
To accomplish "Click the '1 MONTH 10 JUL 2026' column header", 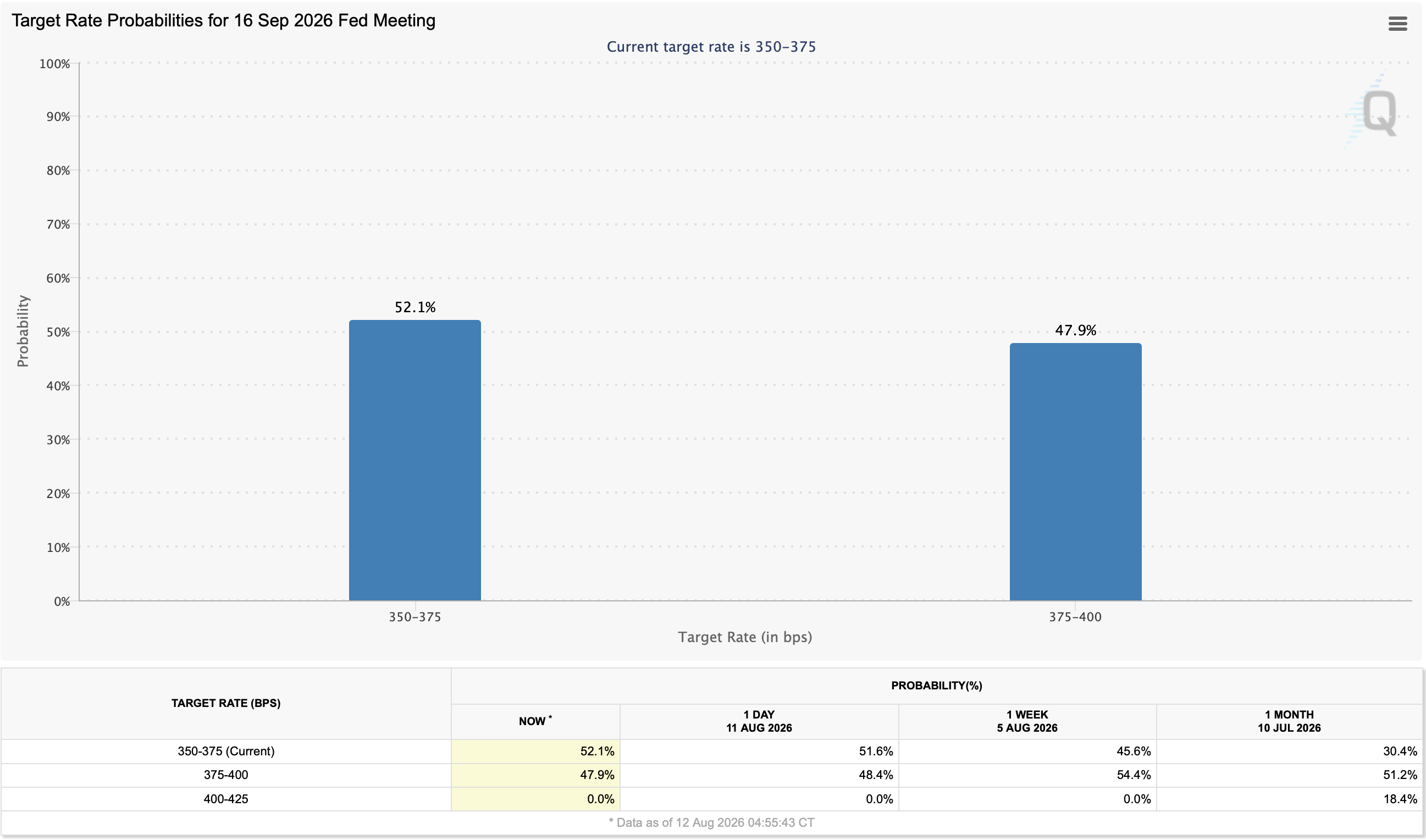I will (1289, 721).
